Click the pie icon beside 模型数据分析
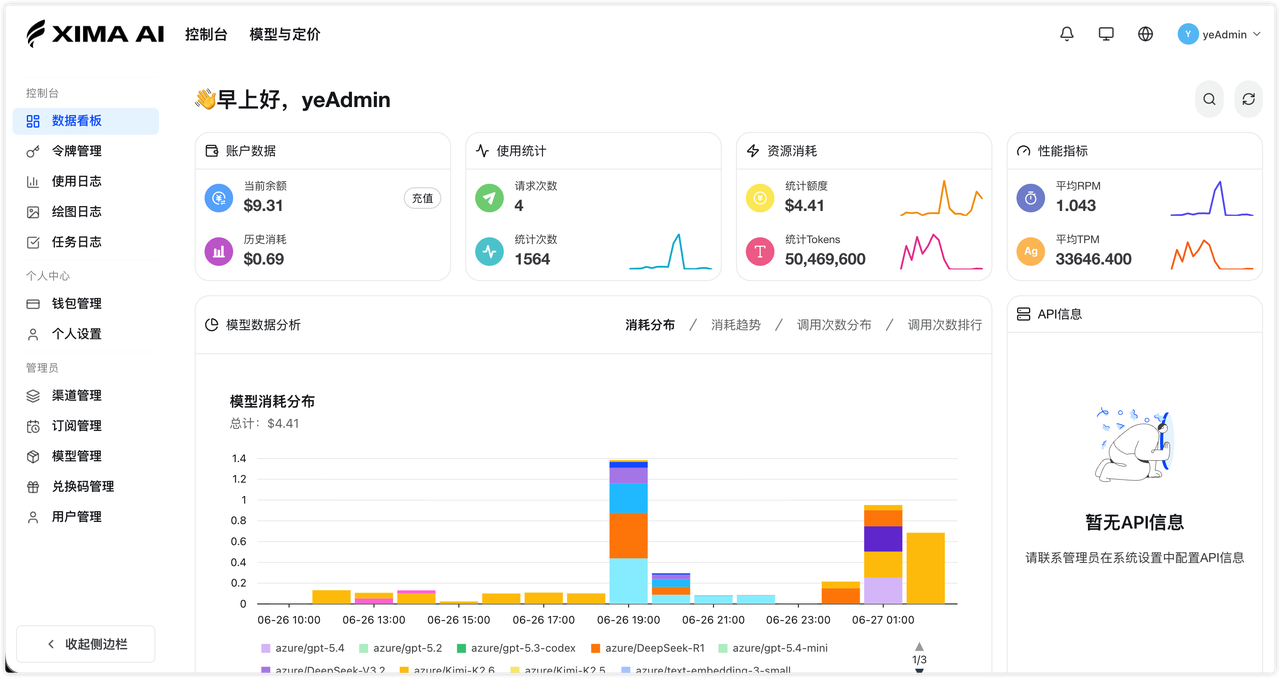 212,325
